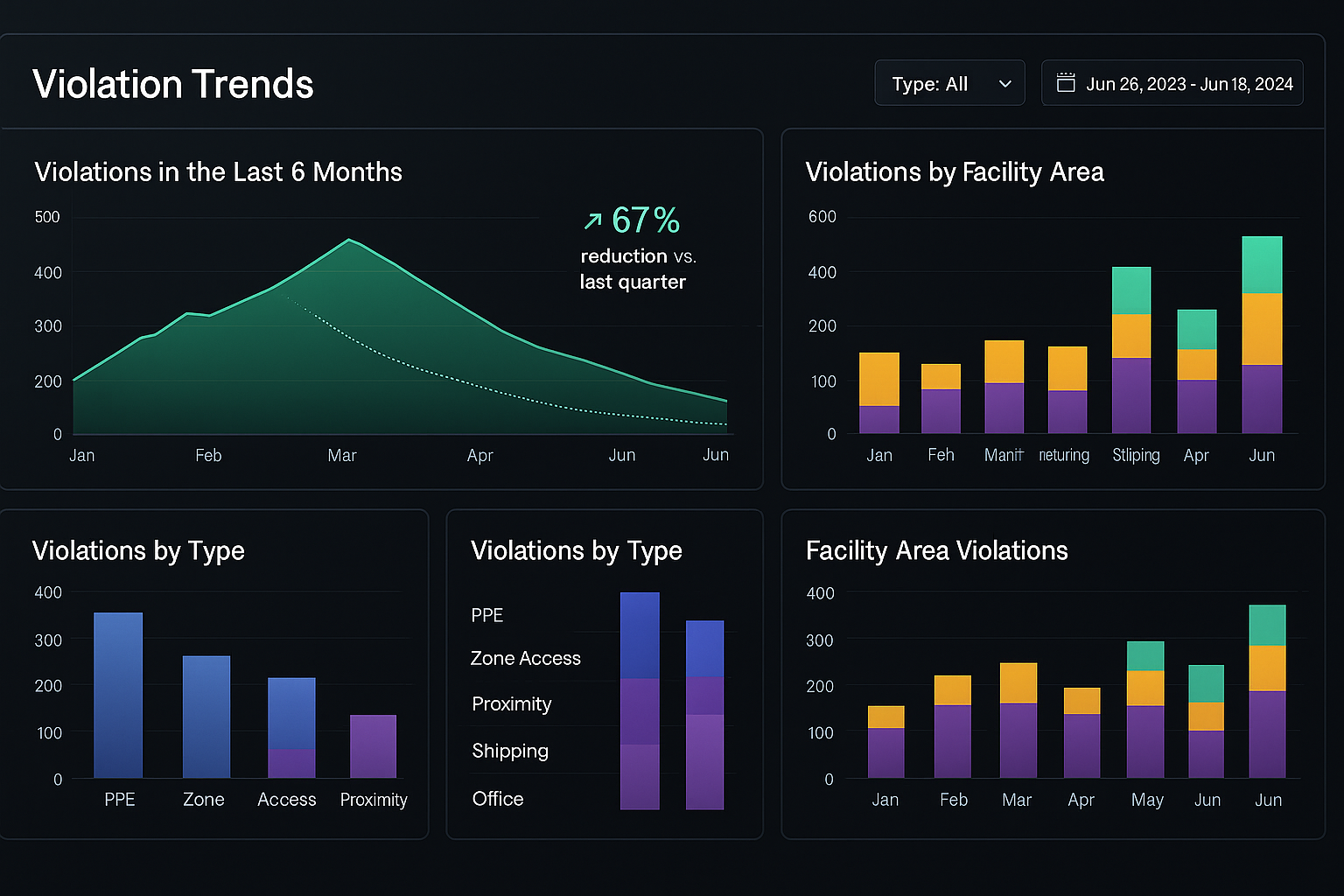The height and width of the screenshot is (896, 1344).
Task: Select the tallest Mar peak on the trend chart
Action: coord(349,241)
